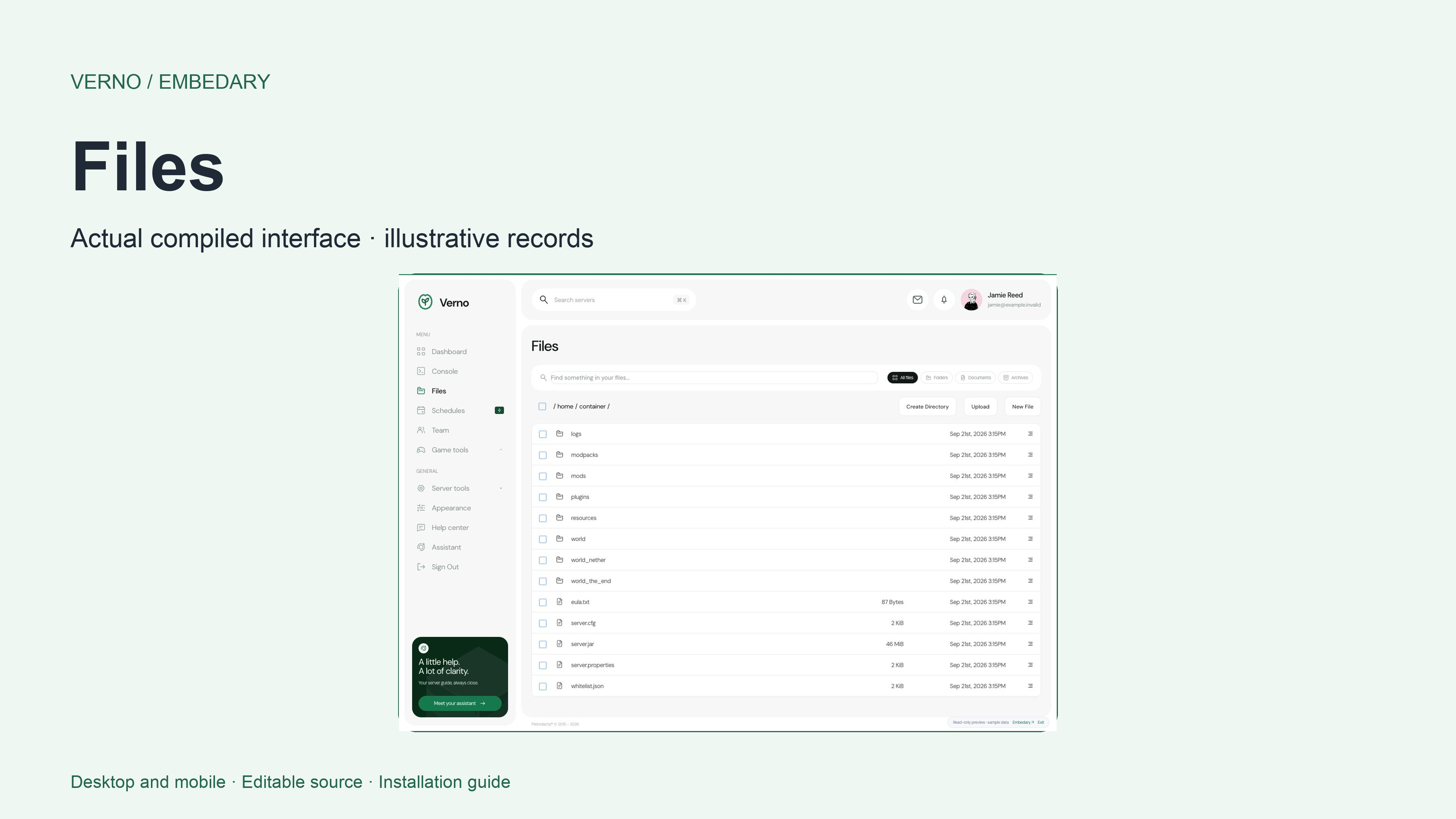
Task: Open the row menu for world_nether
Action: click(1030, 560)
